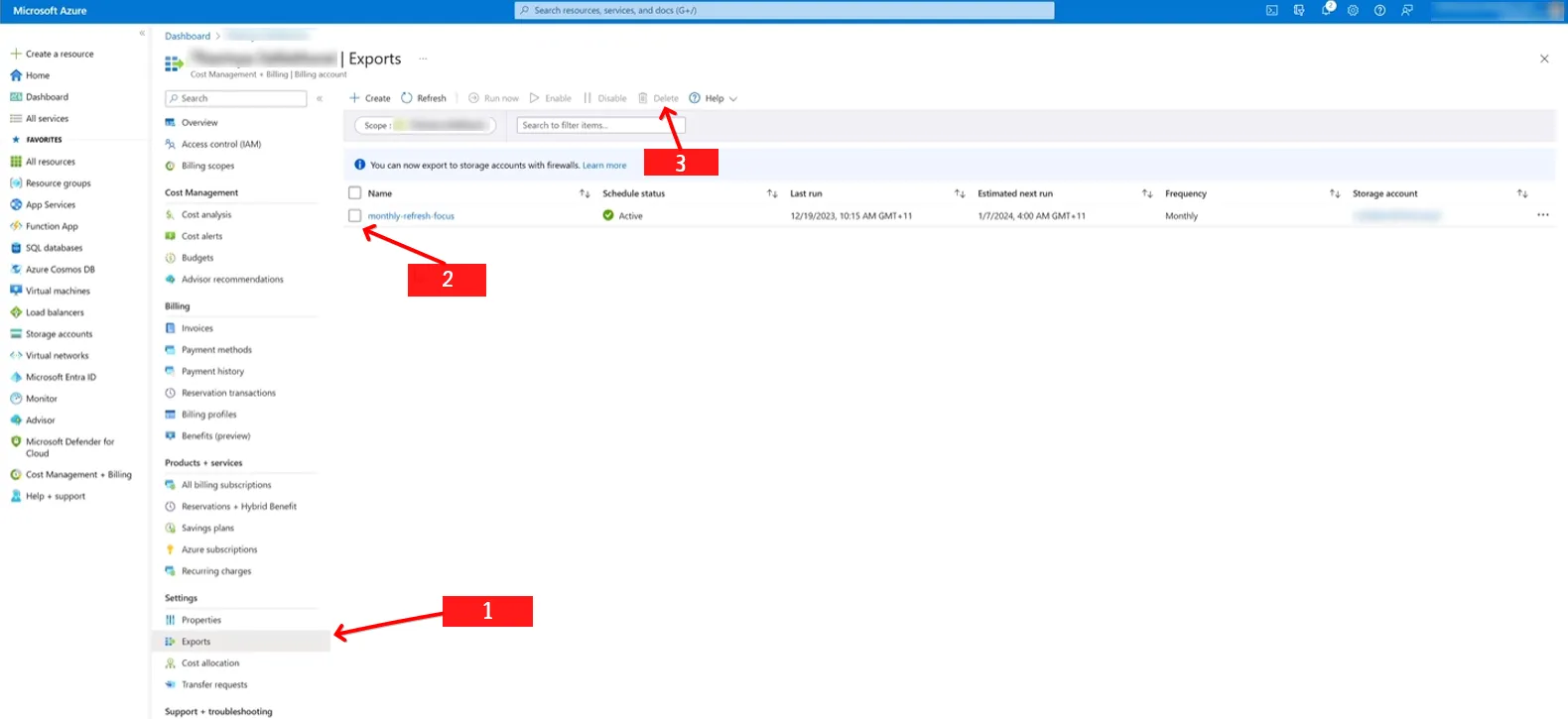Sort by Storage account column

point(1522,193)
